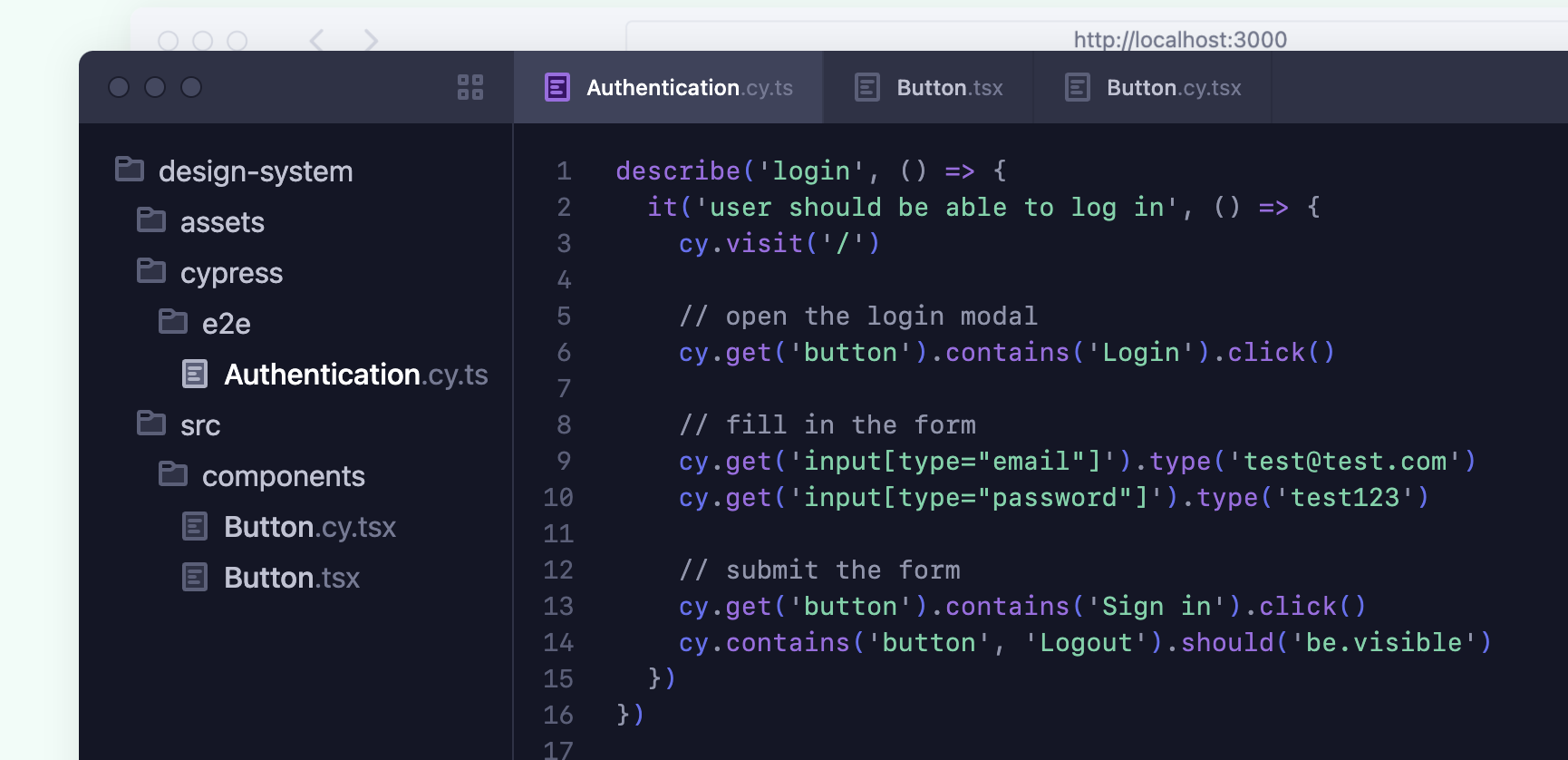Open Button.cy.tsx from the file tree

[x=309, y=527]
